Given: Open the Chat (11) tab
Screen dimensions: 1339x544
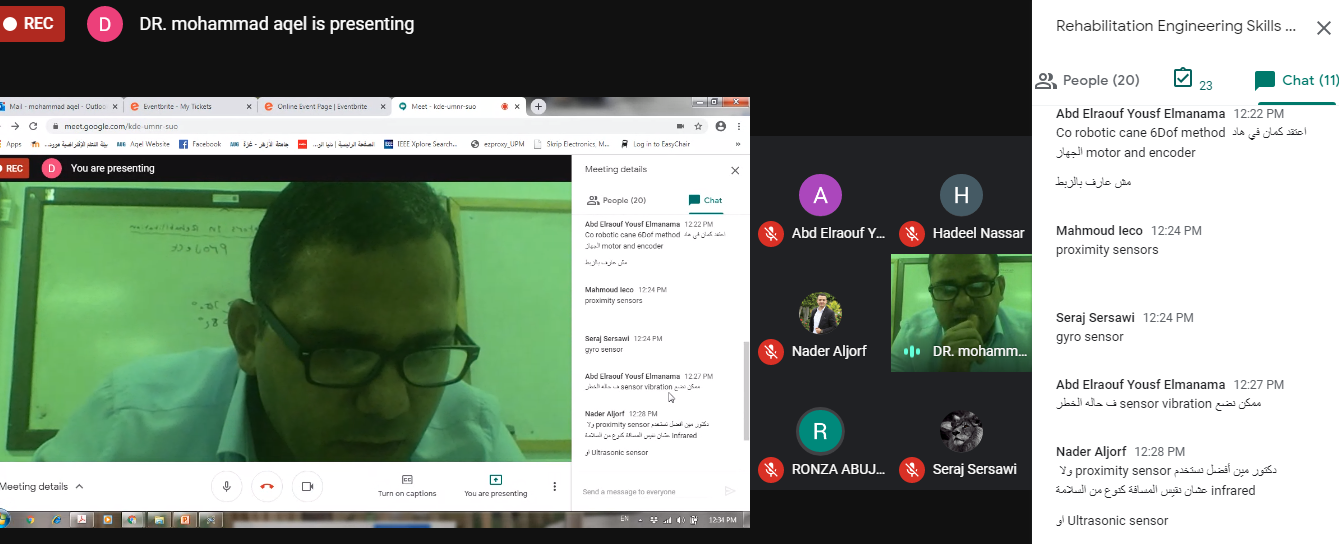Looking at the screenshot, I should [x=1296, y=80].
